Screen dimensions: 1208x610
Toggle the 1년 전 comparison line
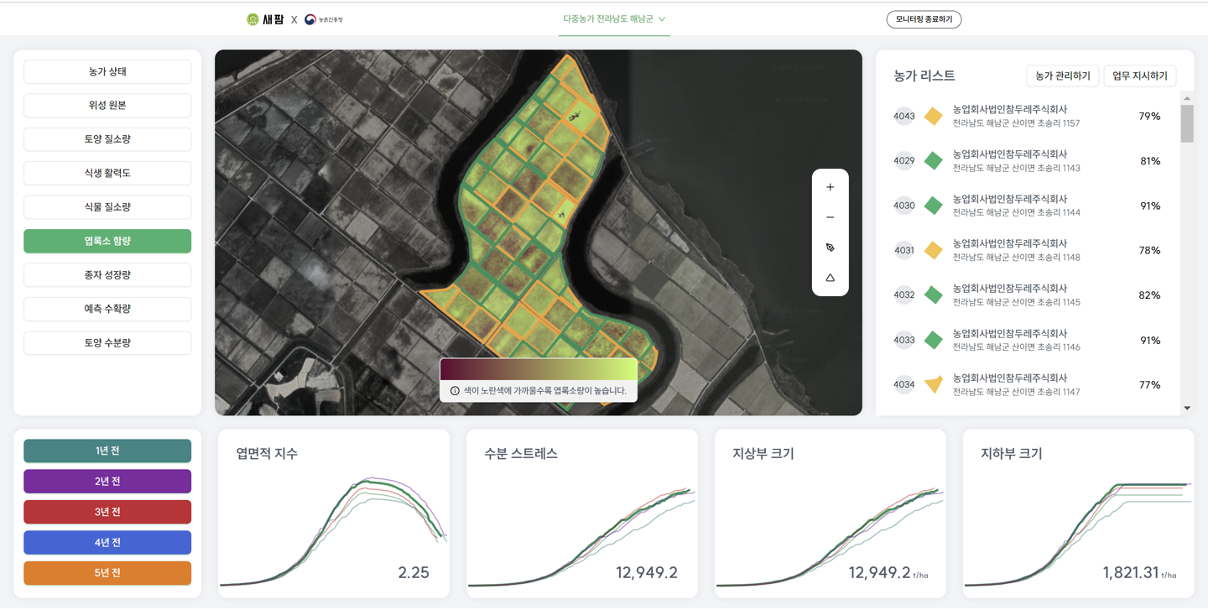click(107, 451)
